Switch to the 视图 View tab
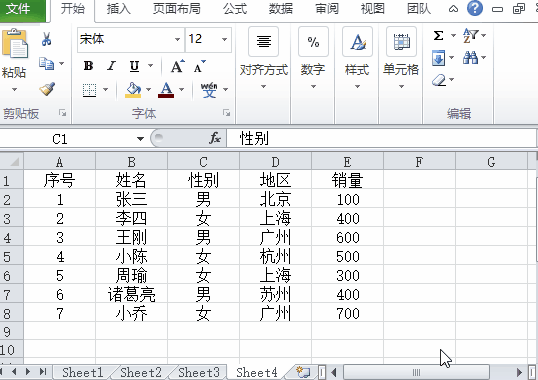Viewport: 538px width, 380px height. [x=373, y=9]
